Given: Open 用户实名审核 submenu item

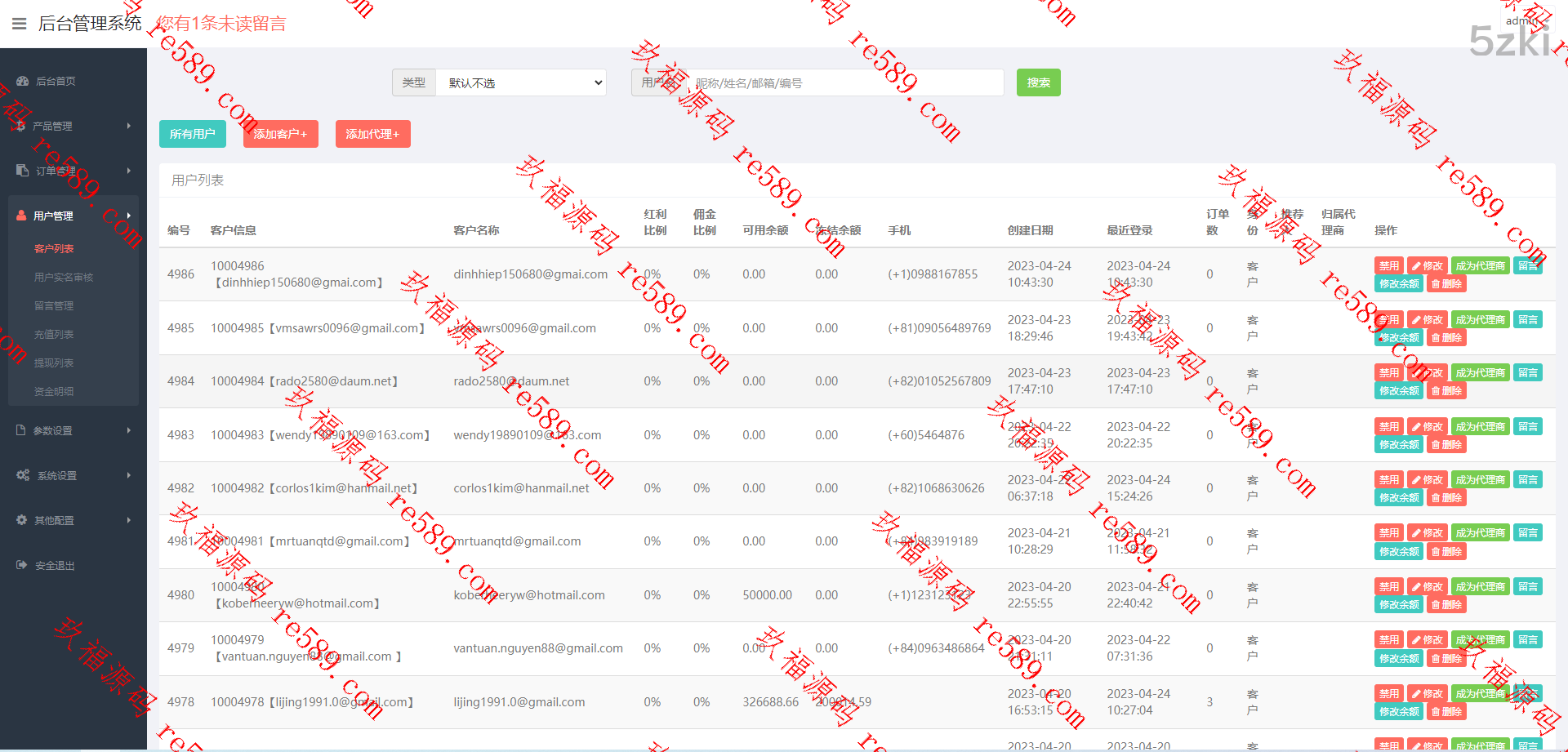Looking at the screenshot, I should (x=64, y=278).
